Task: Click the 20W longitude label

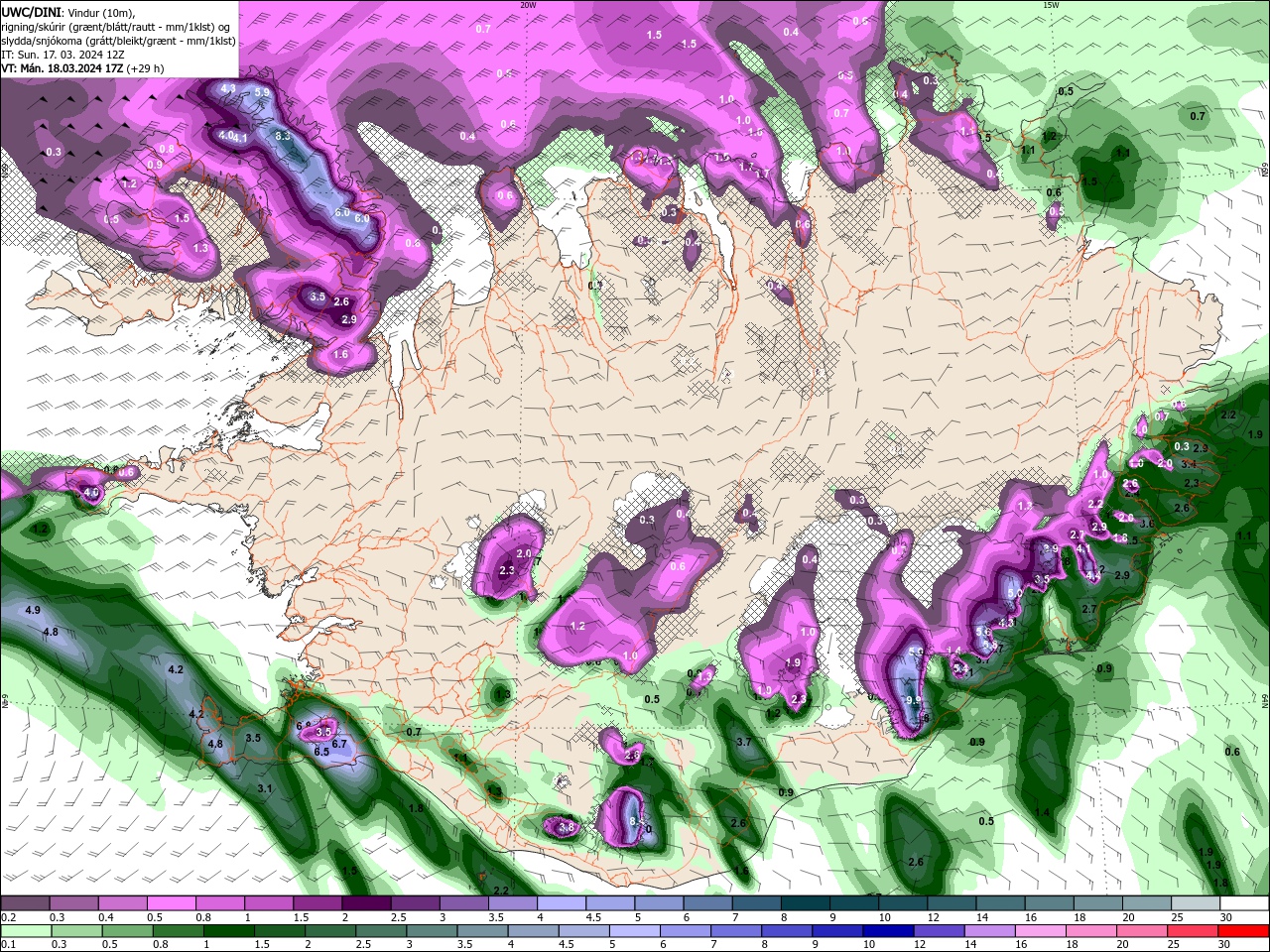Action: click(528, 5)
